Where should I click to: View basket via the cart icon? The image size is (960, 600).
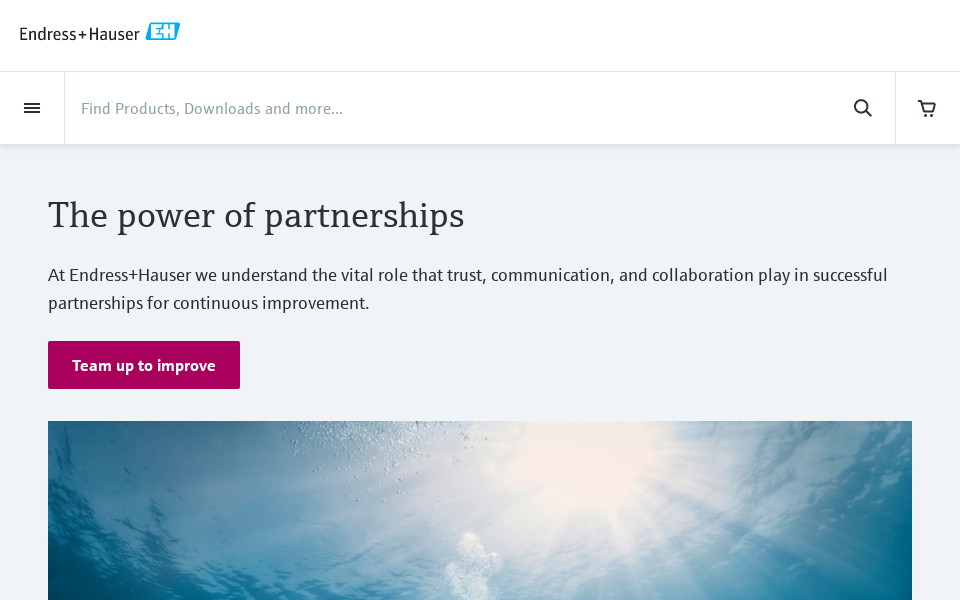[x=927, y=108]
